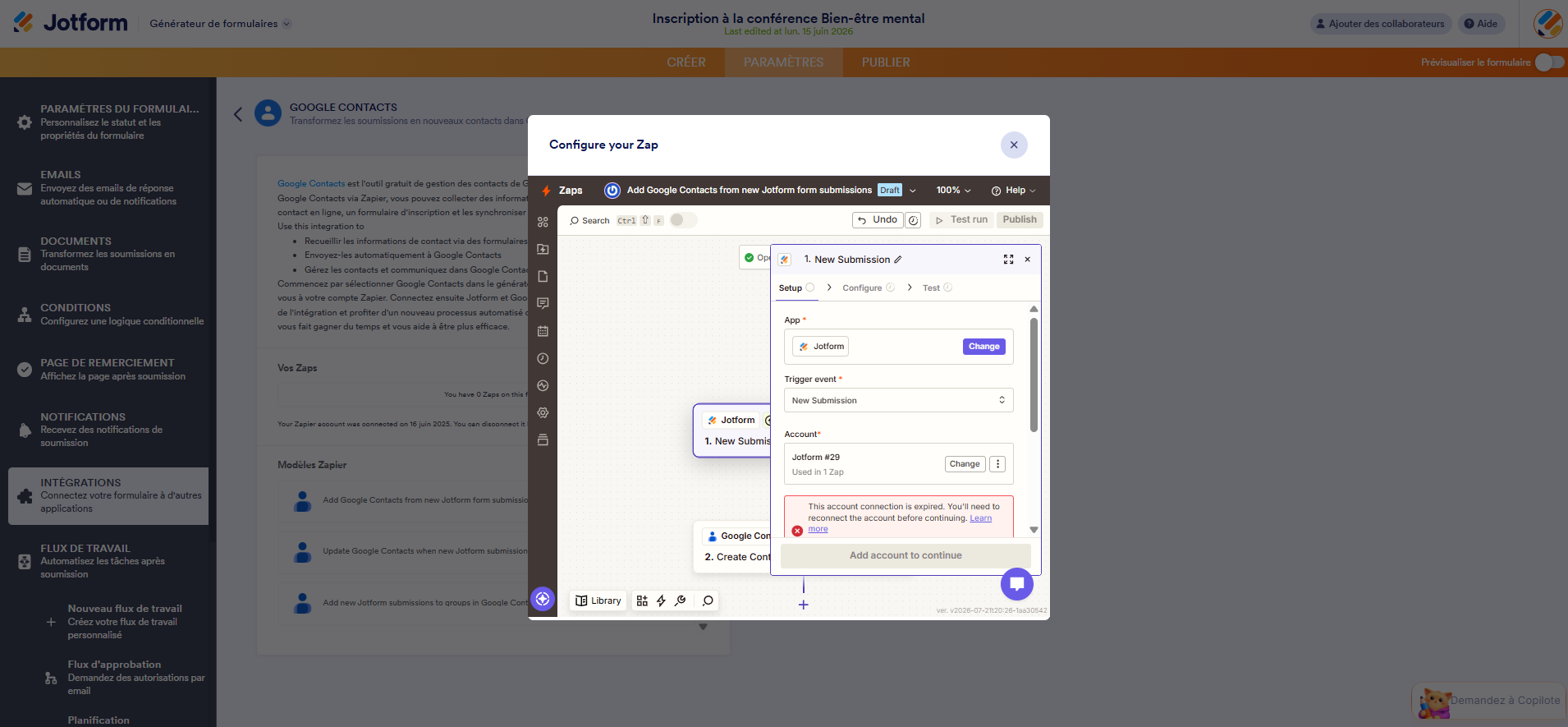Viewport: 1568px width, 727px height.
Task: Open the versions stack icon in sidebar
Action: coord(543,440)
